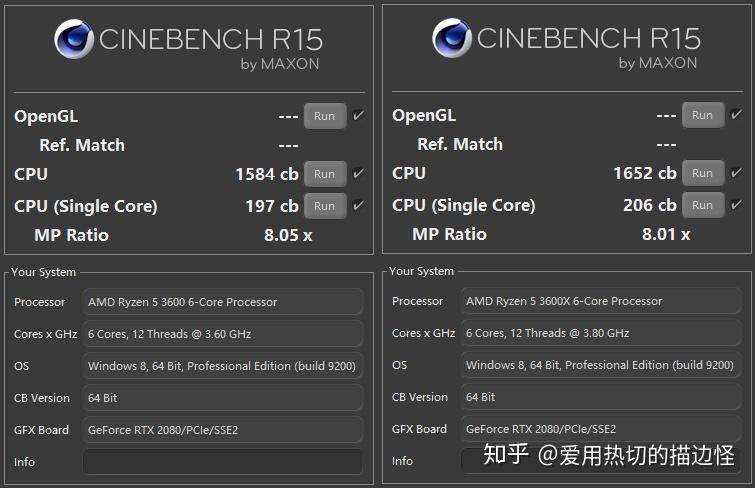755x488 pixels.
Task: Click '6 Cores, 12 Threads @ 3.80 GHz' field
Action: pos(600,333)
